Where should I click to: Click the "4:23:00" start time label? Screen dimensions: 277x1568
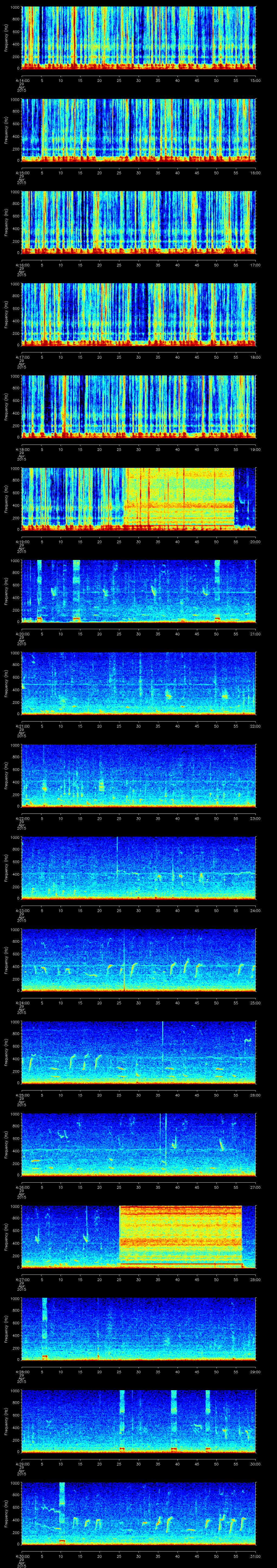click(22, 910)
